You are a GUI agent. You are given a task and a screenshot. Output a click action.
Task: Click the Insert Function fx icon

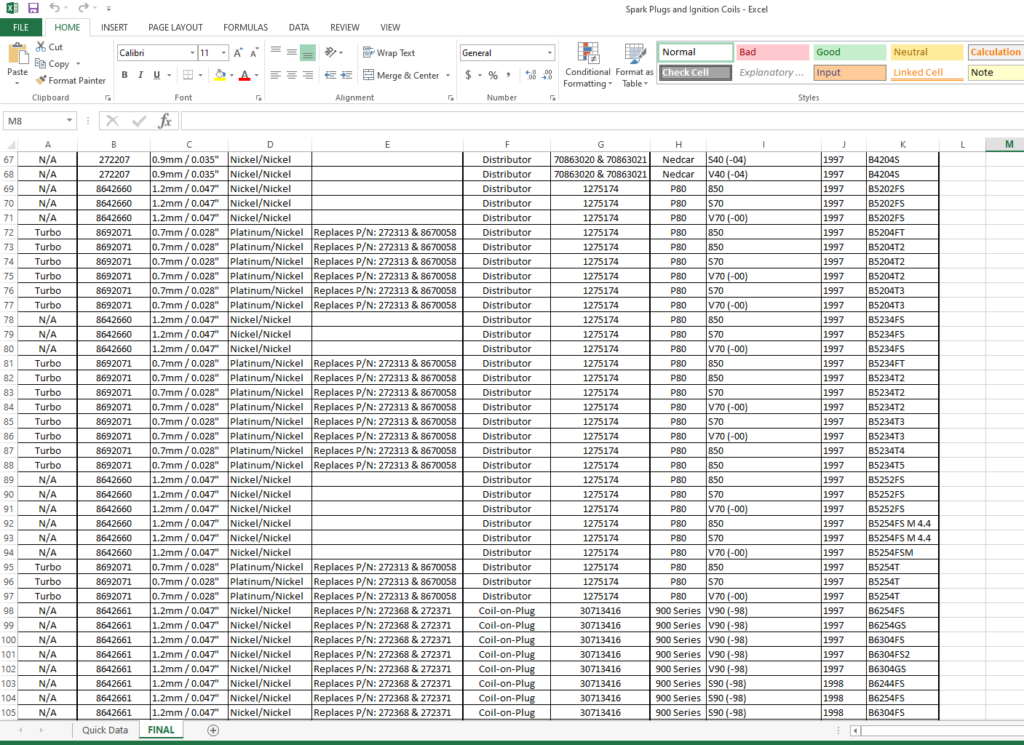(x=165, y=120)
